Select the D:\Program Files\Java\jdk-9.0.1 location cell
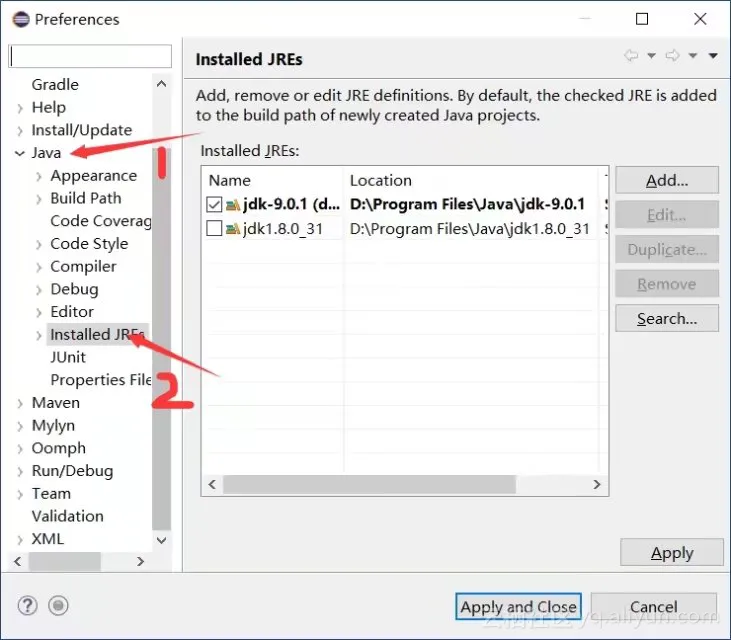Image resolution: width=731 pixels, height=640 pixels. click(x=467, y=204)
